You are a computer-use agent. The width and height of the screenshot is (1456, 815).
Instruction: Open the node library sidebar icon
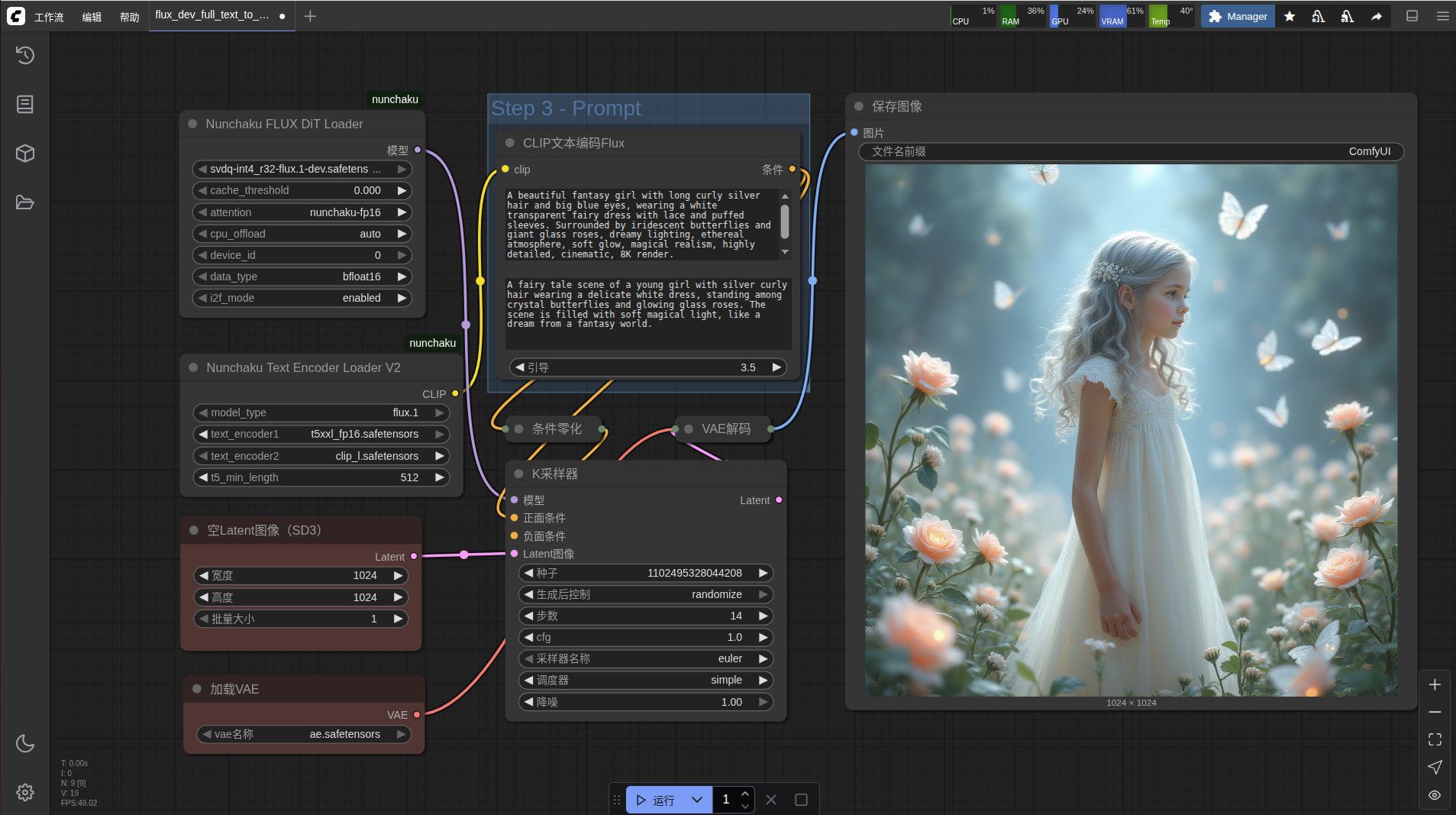point(25,104)
